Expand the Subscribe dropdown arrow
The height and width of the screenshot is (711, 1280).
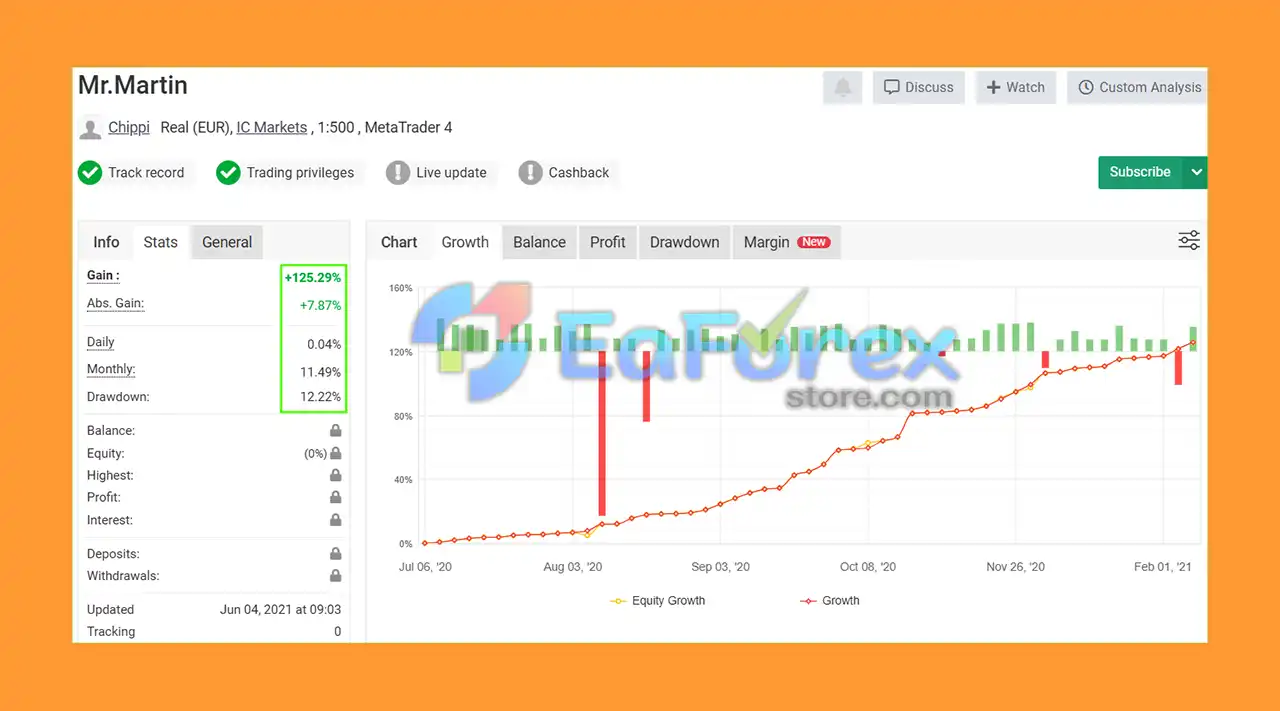tap(1195, 172)
